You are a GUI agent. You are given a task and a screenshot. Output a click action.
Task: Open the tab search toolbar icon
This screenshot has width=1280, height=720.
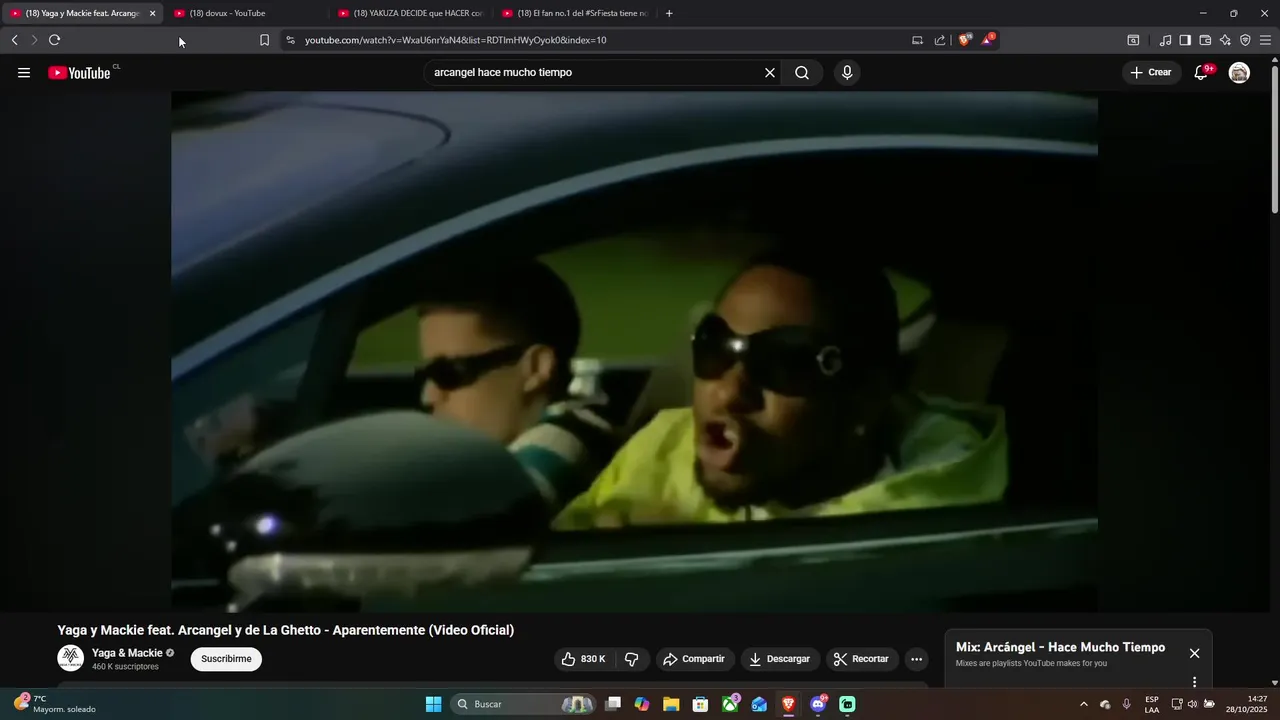click(x=1133, y=40)
